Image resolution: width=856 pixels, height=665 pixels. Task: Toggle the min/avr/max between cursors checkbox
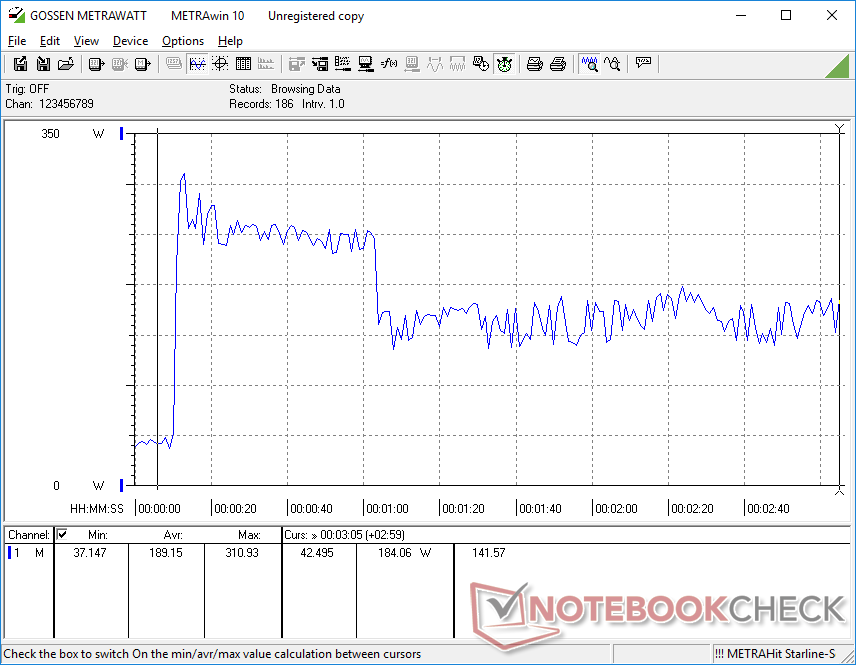pos(62,534)
